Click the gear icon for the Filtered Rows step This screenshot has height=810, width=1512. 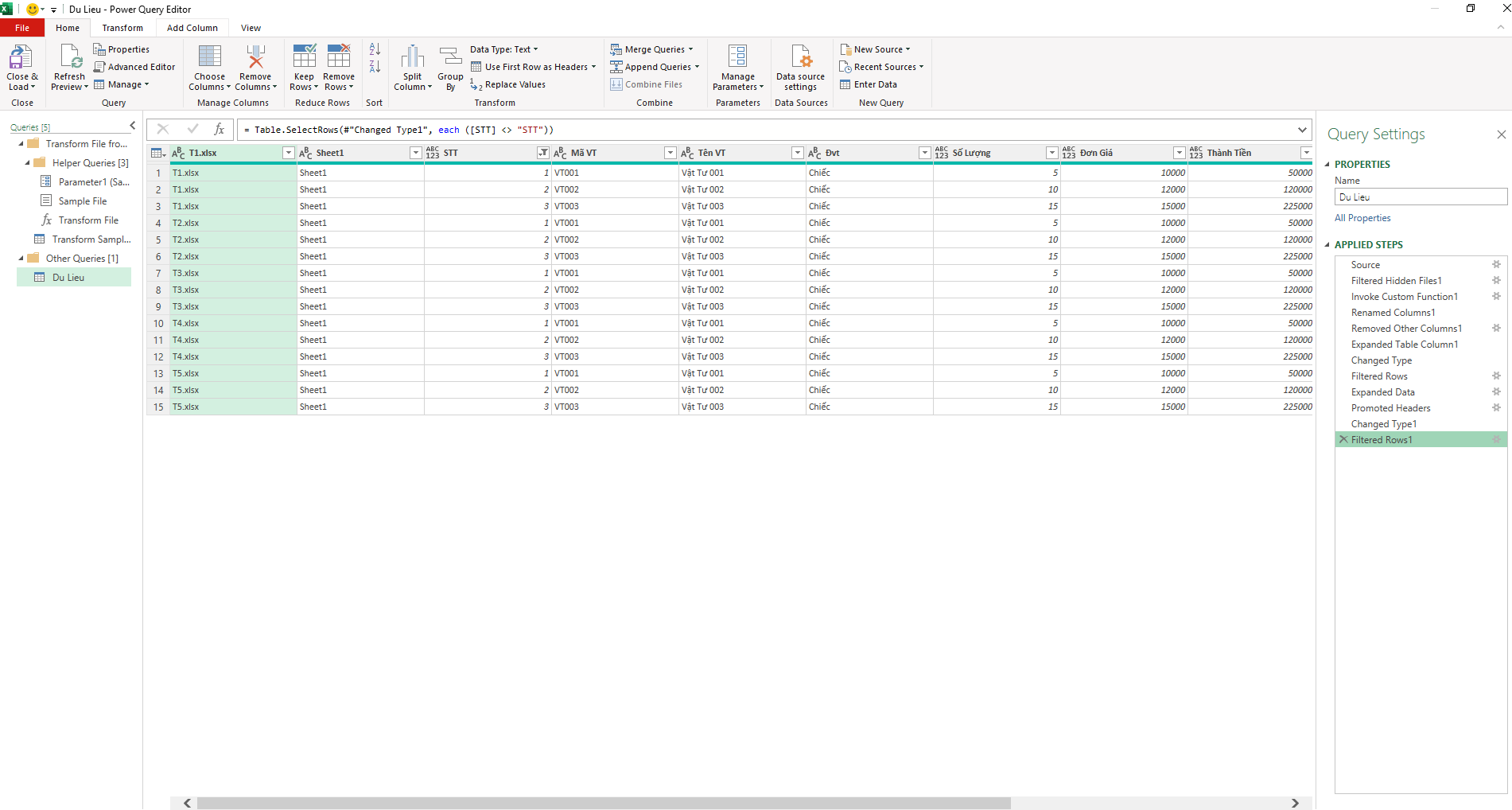(1496, 376)
